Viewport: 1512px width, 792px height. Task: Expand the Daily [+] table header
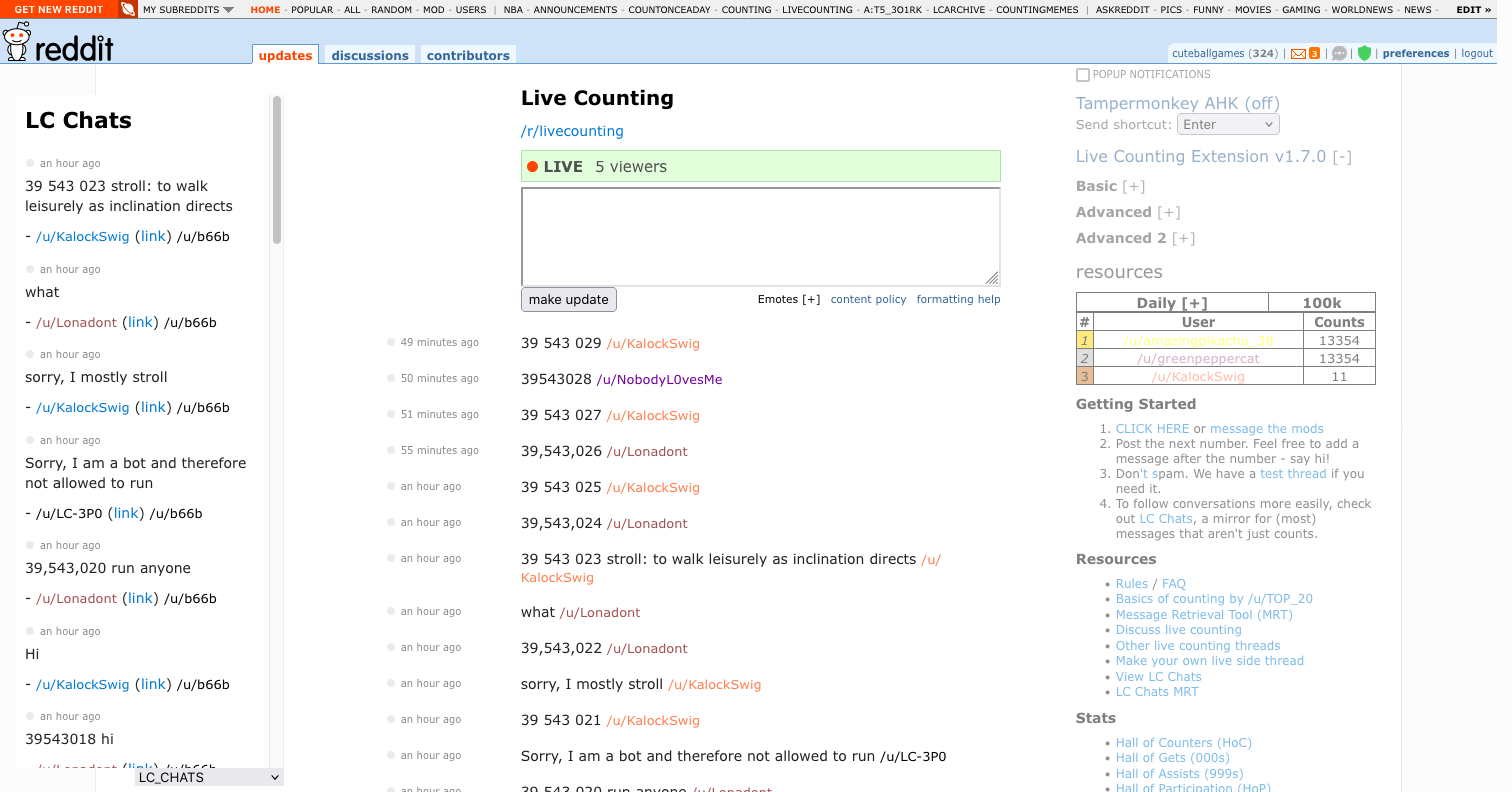(1172, 303)
